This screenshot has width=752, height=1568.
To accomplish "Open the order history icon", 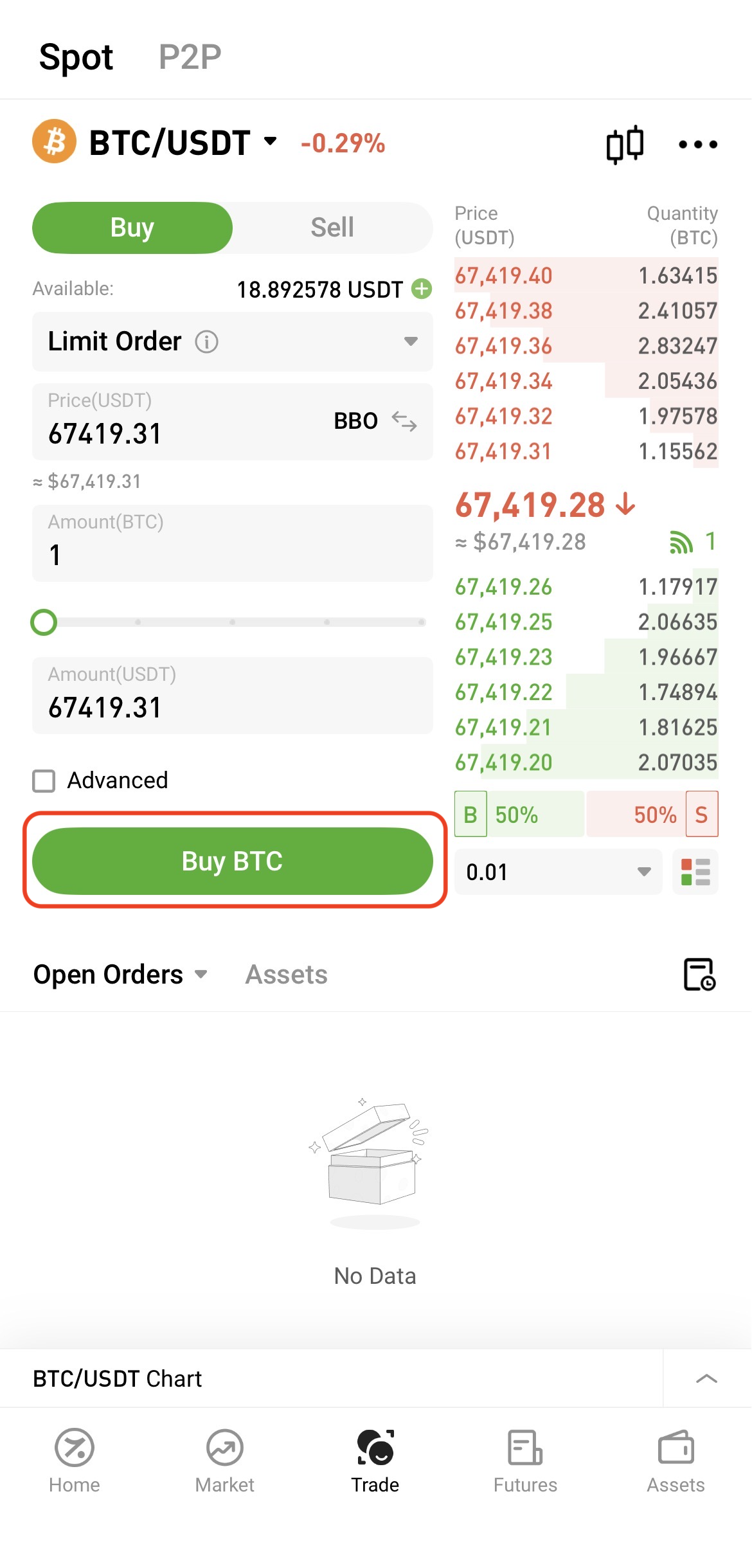I will [x=699, y=975].
